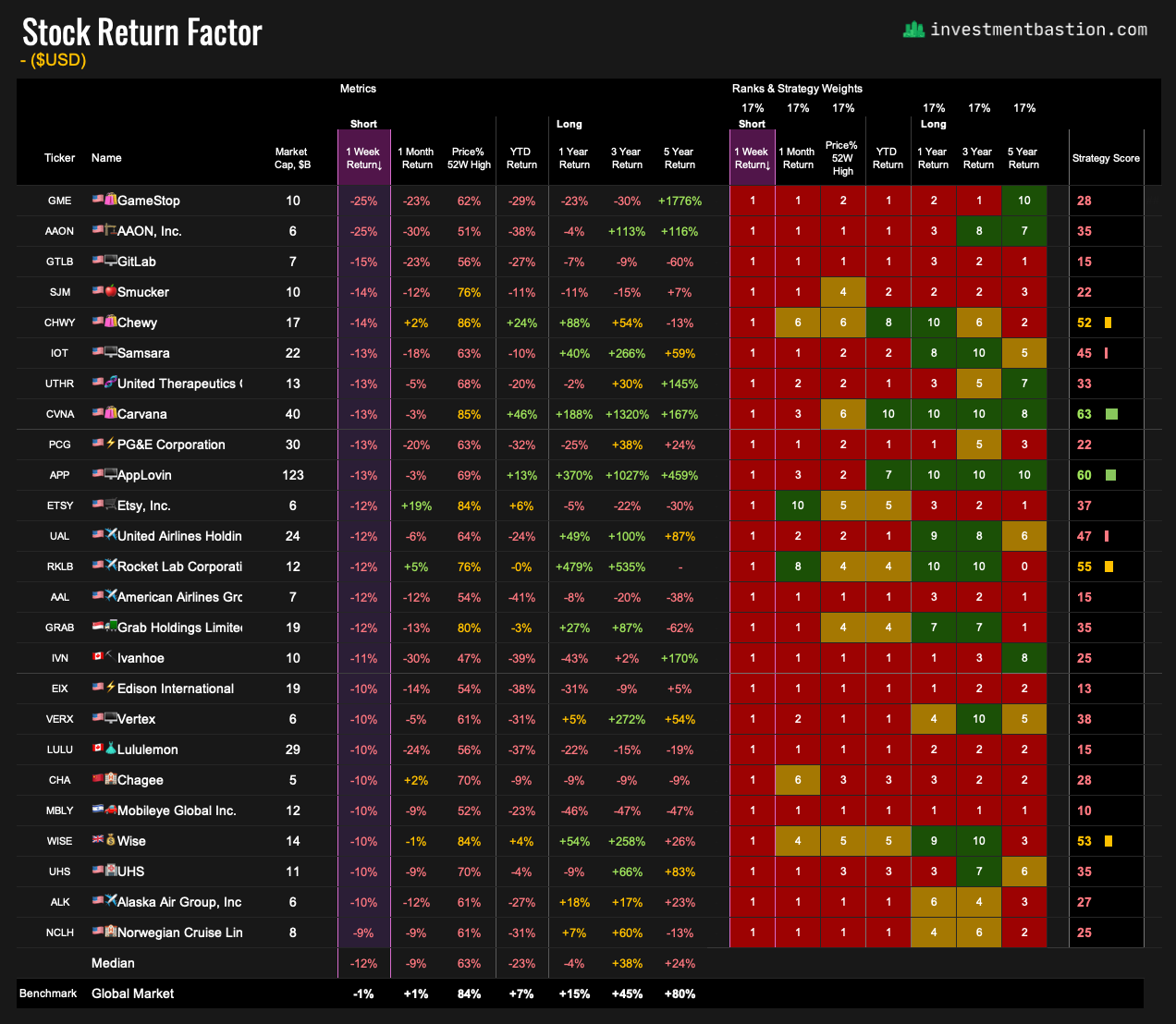The image size is (1176, 1024).
Task: Click GameStop's green 5 Year rank cell 10
Action: (1024, 201)
